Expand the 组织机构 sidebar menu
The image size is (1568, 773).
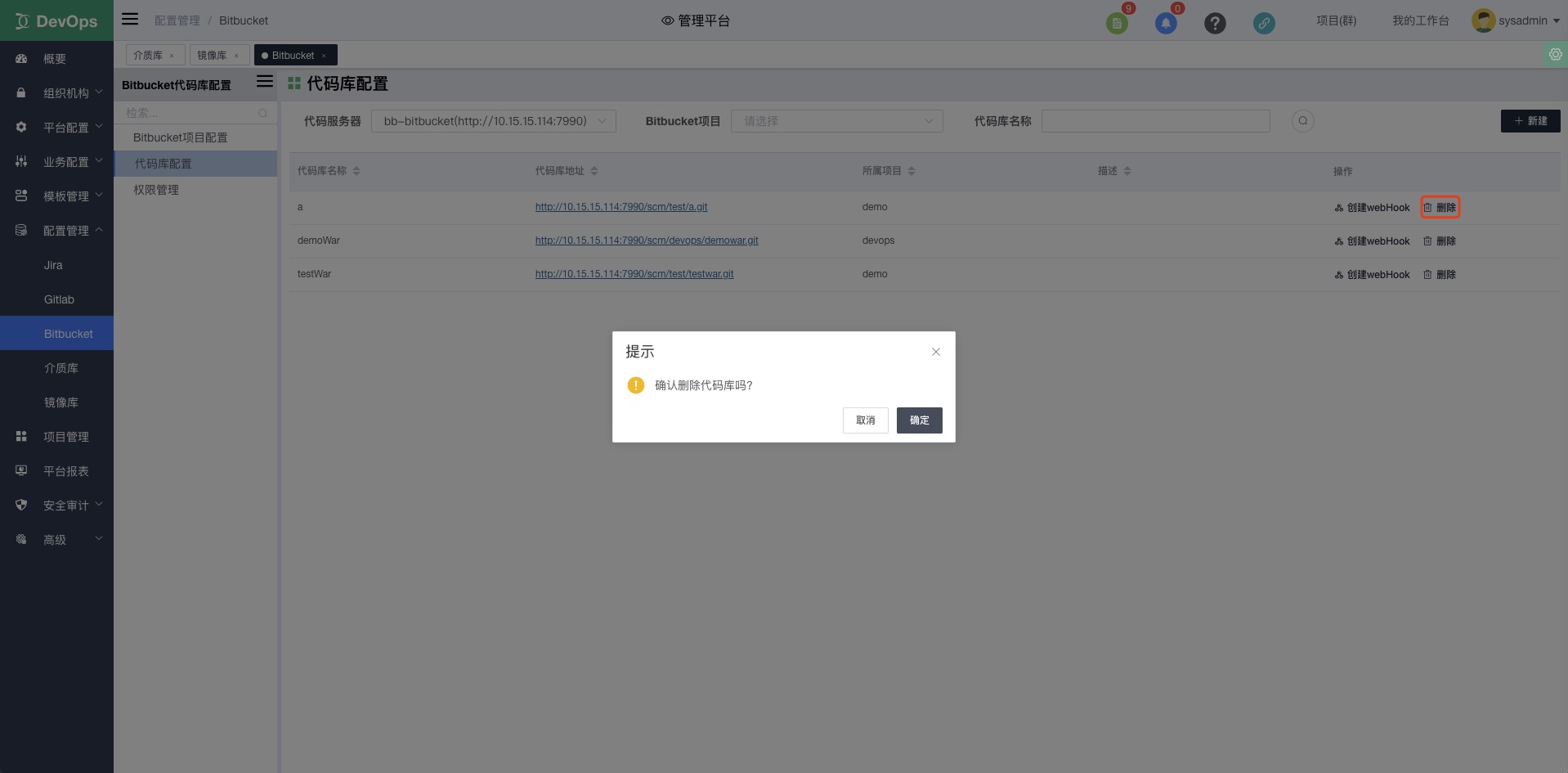[x=56, y=93]
